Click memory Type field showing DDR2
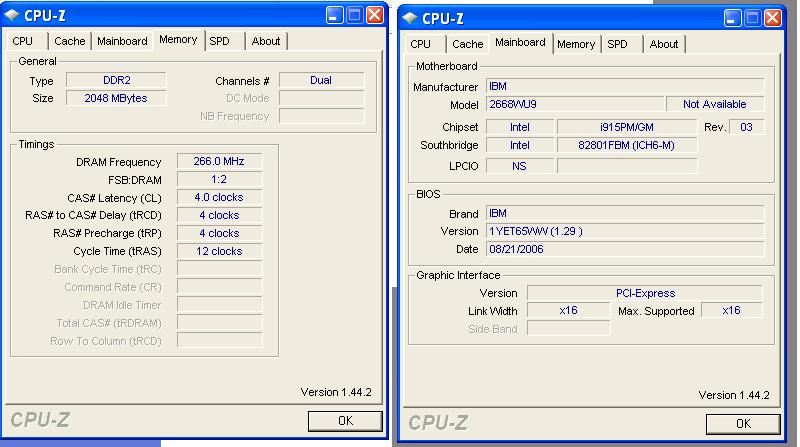 point(116,80)
